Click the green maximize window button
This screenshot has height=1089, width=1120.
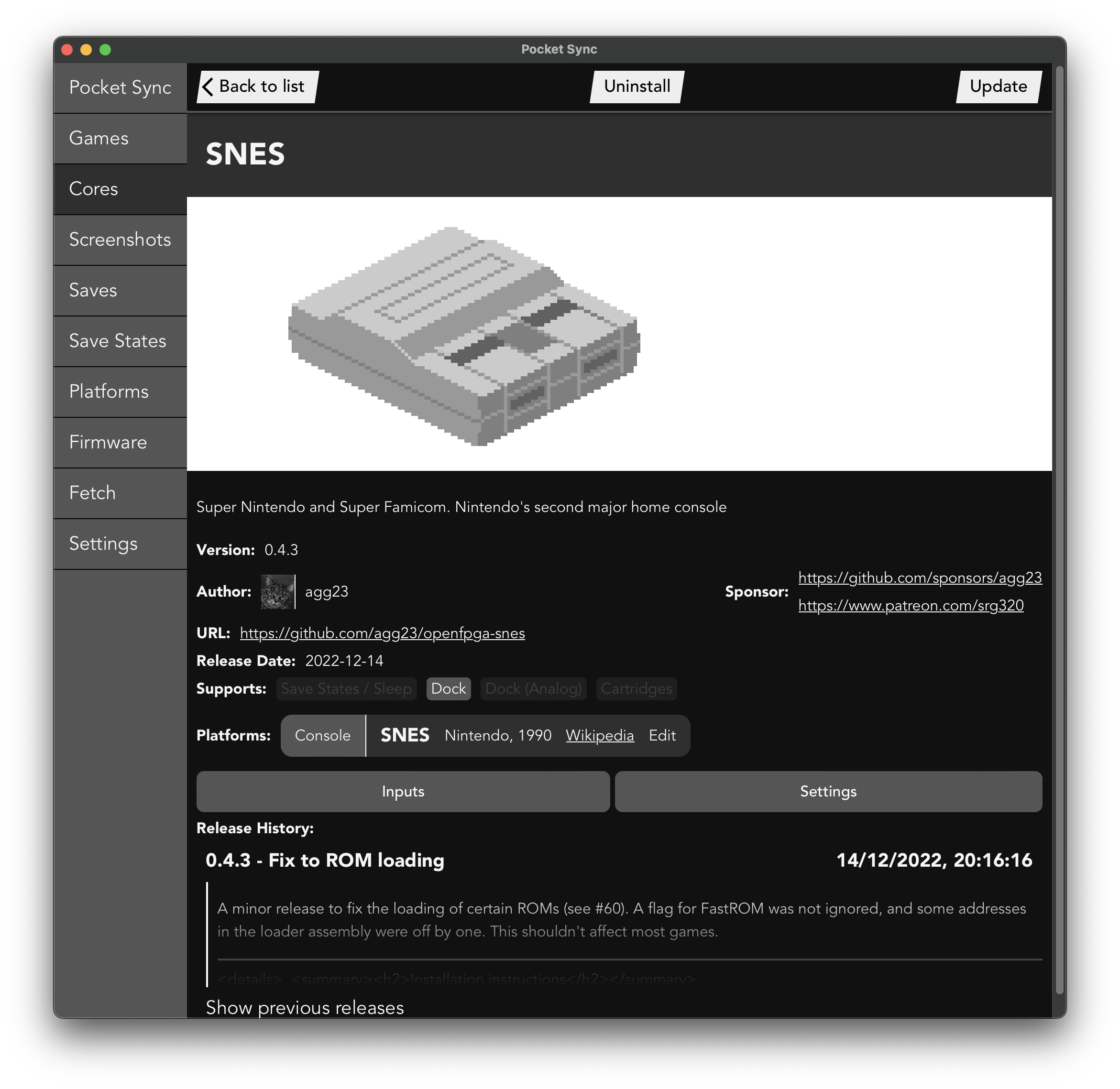coord(105,50)
